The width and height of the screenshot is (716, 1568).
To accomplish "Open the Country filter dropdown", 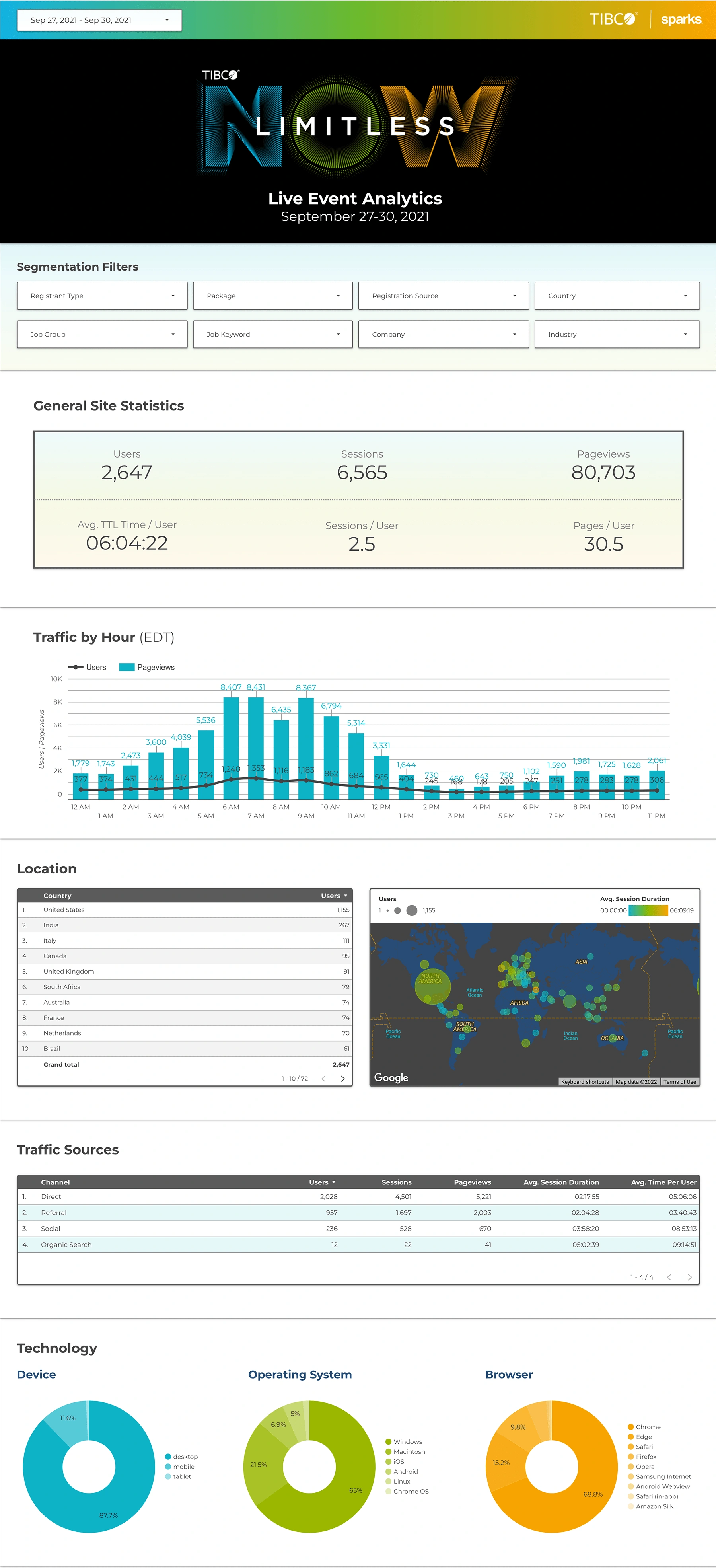I will point(617,296).
